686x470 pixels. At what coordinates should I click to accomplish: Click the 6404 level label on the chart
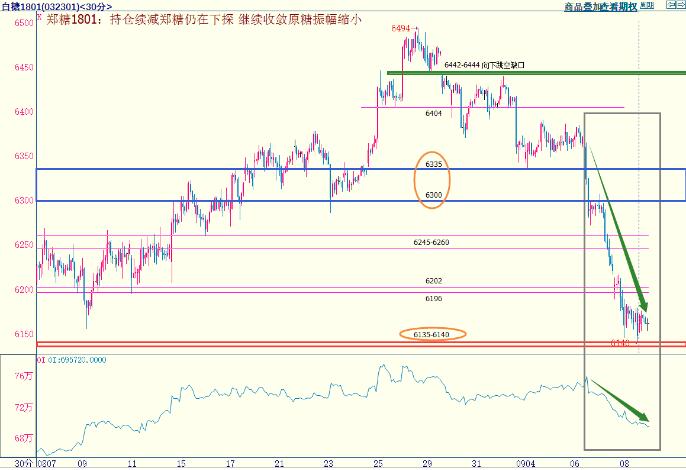(433, 114)
